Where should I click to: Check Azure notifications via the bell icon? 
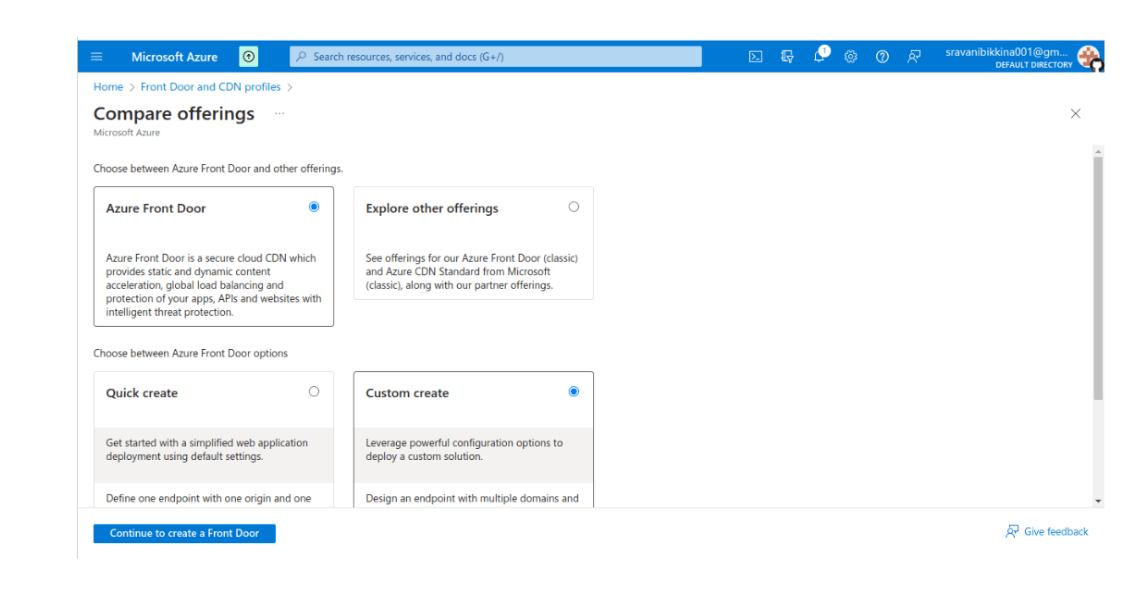819,56
